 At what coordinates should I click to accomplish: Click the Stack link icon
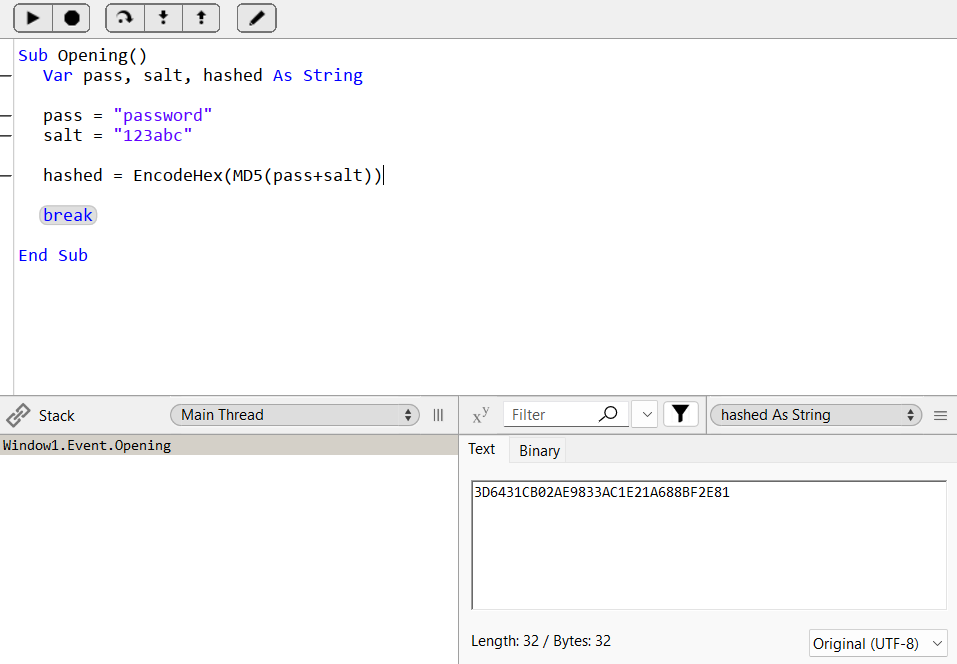click(18, 416)
